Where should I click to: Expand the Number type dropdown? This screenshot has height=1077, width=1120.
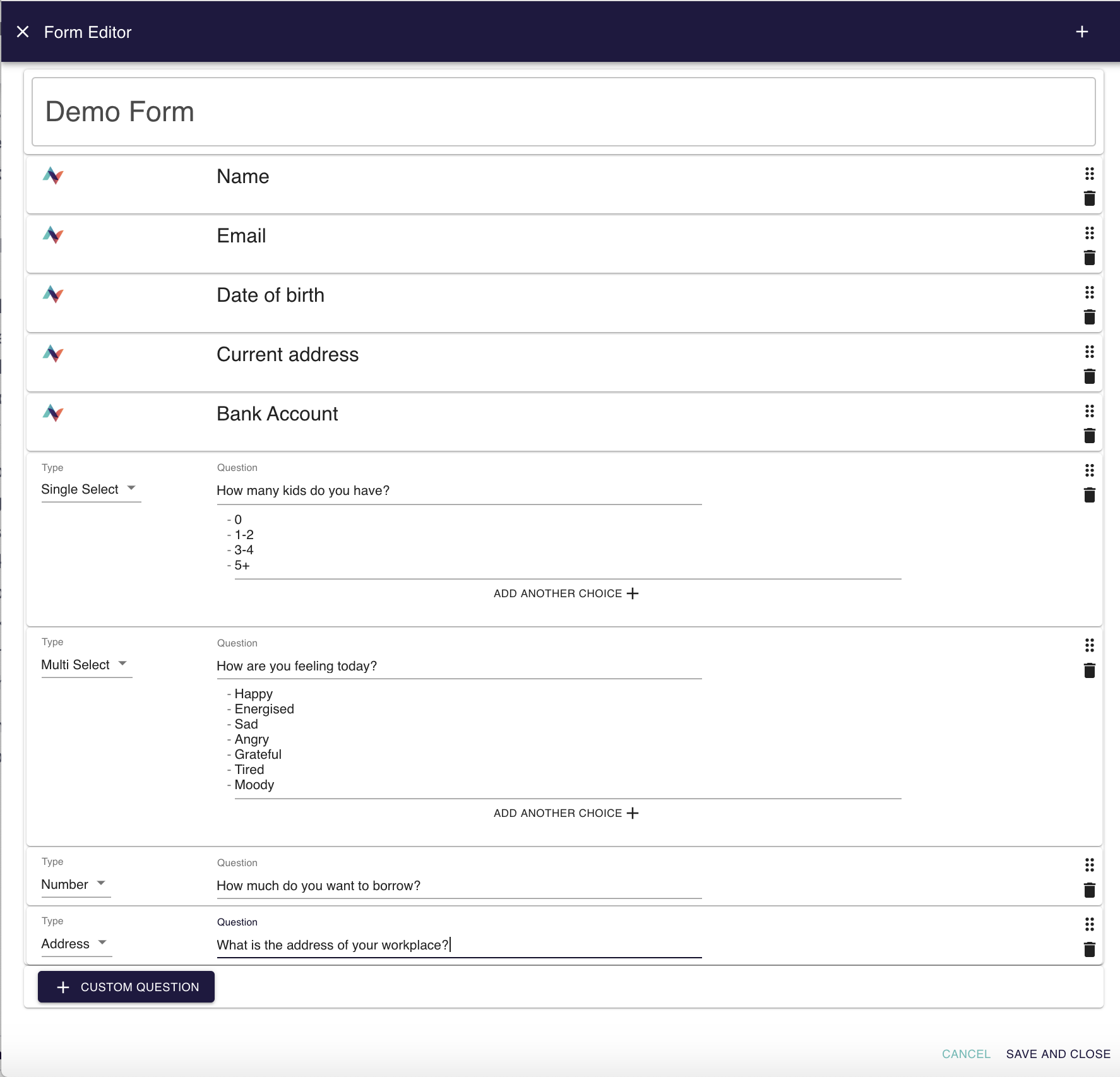click(74, 884)
